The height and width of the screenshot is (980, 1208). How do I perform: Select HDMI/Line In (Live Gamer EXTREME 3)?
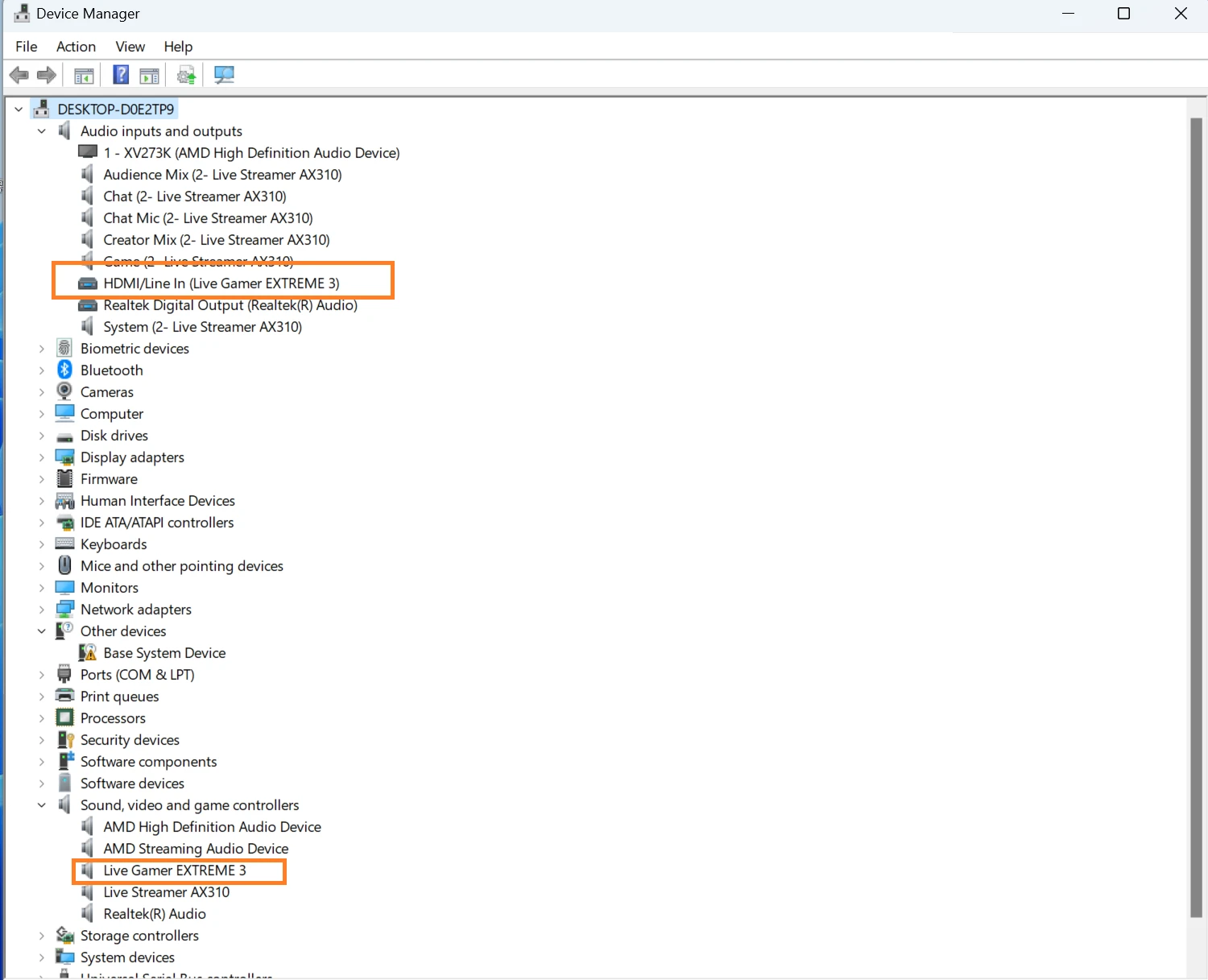tap(221, 283)
